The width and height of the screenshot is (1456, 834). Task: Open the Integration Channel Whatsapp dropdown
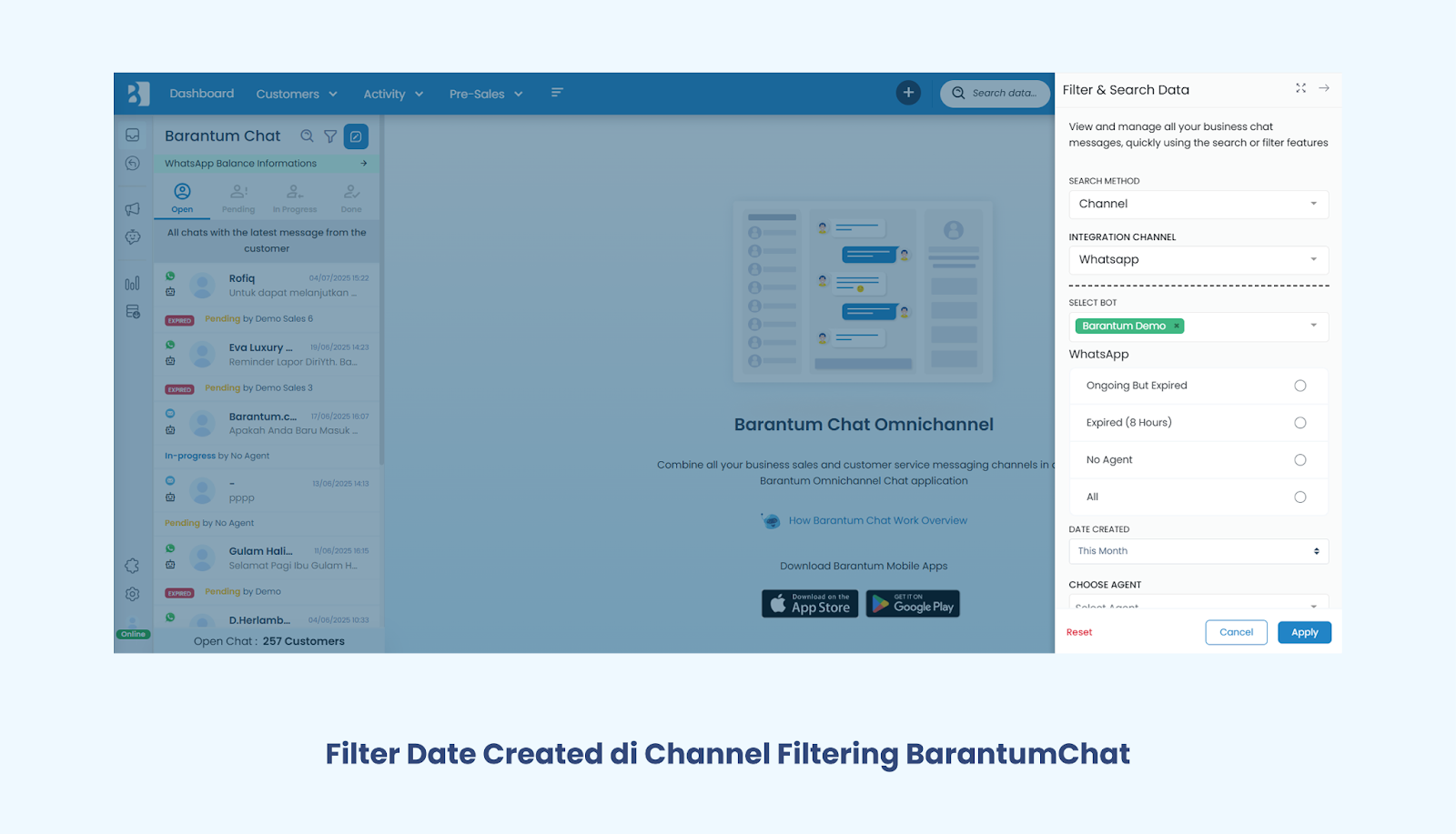pos(1198,260)
